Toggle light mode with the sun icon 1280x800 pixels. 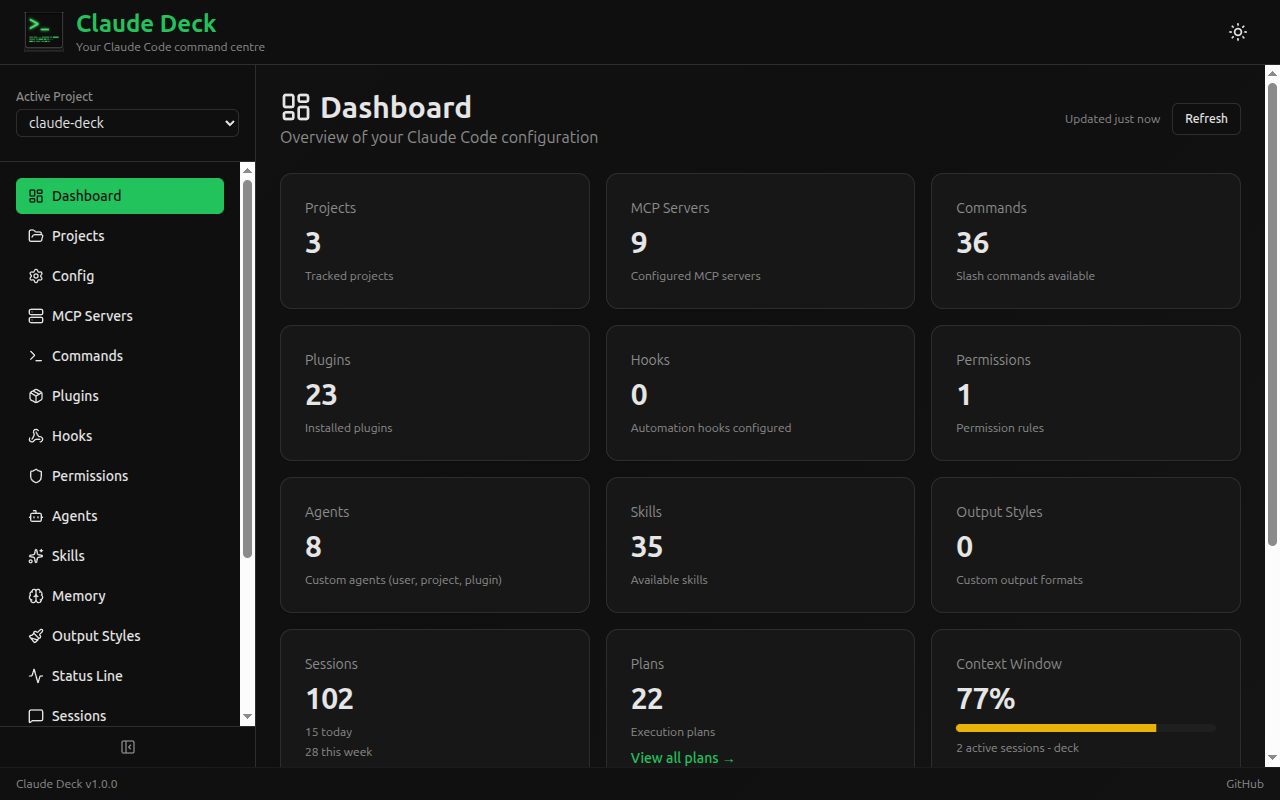pyautogui.click(x=1237, y=32)
